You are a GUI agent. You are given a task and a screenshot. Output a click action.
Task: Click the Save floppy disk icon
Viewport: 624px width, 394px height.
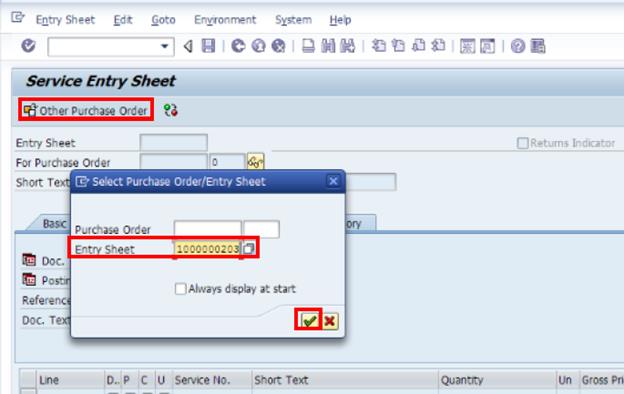click(x=208, y=46)
